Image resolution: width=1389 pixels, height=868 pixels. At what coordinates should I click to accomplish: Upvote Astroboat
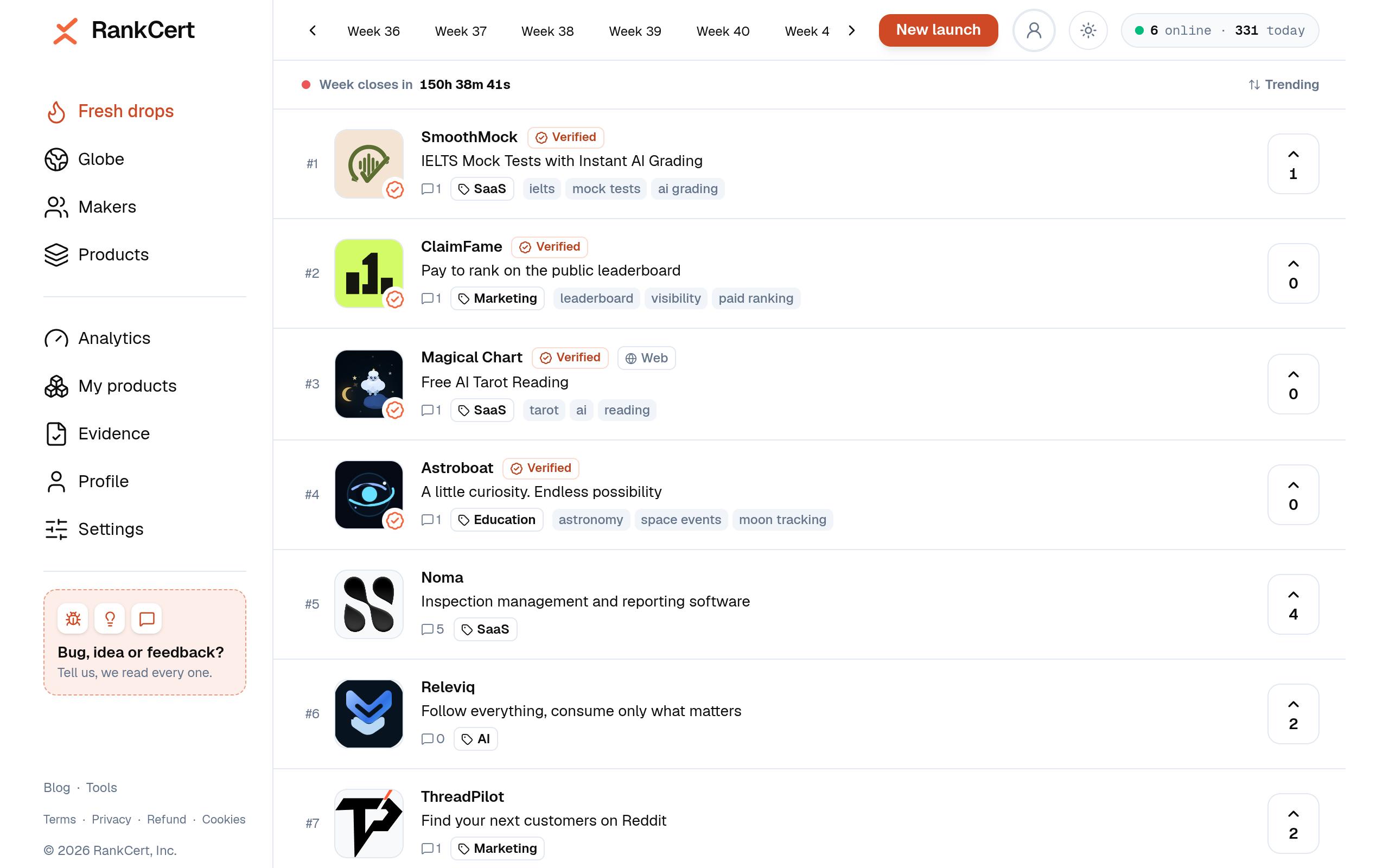click(1293, 495)
